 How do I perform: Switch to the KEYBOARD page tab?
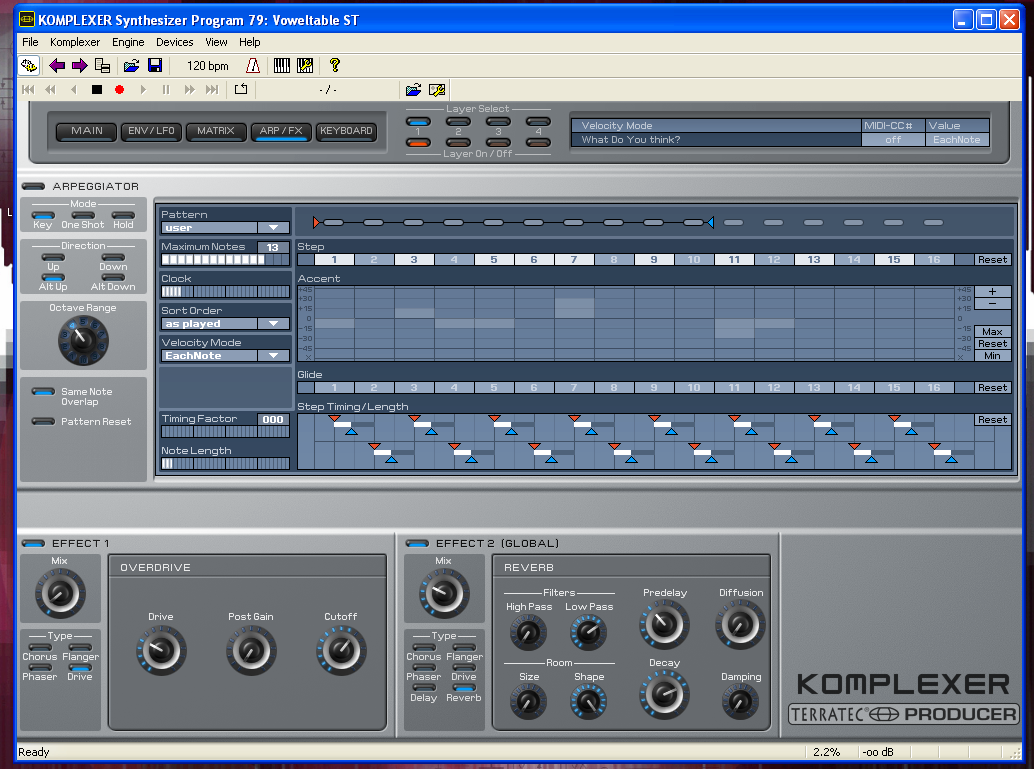pos(346,131)
